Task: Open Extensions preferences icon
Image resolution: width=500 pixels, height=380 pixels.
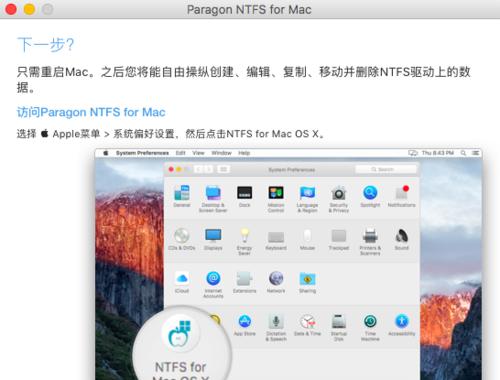Action: (244, 279)
